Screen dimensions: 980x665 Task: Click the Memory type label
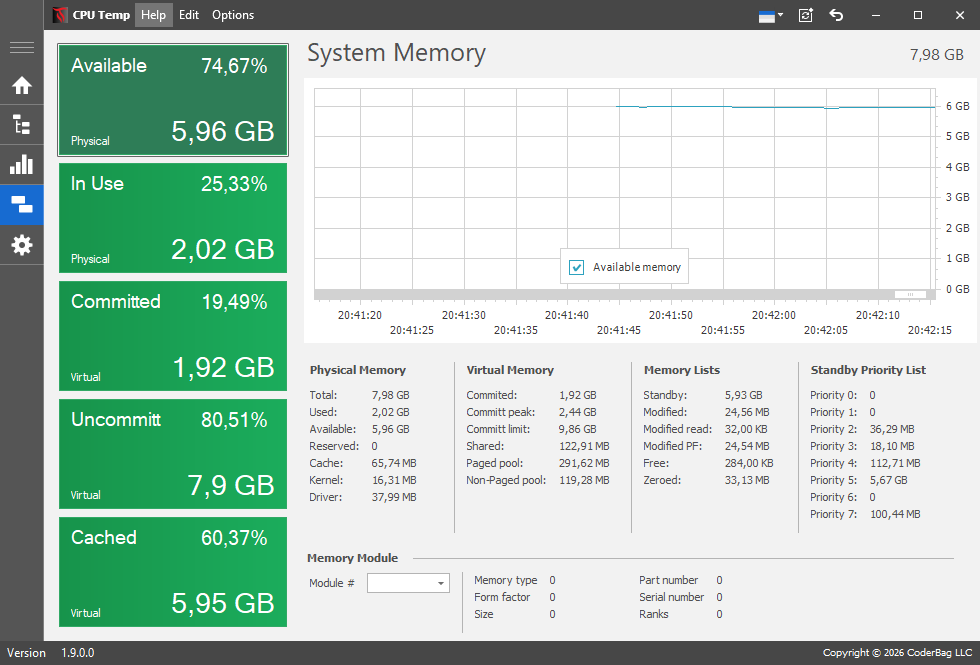(x=506, y=580)
